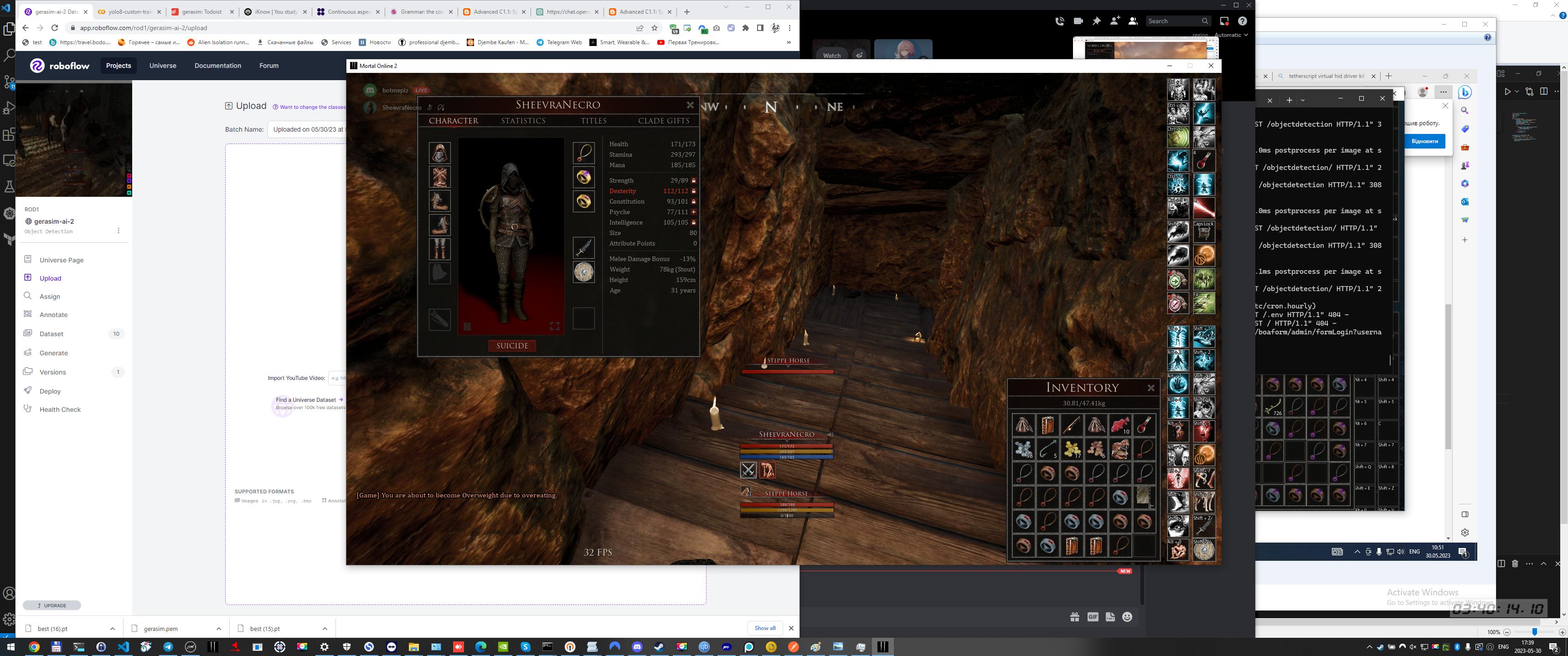Open the gerasim-ai-2 project three-dot menu

tap(118, 231)
